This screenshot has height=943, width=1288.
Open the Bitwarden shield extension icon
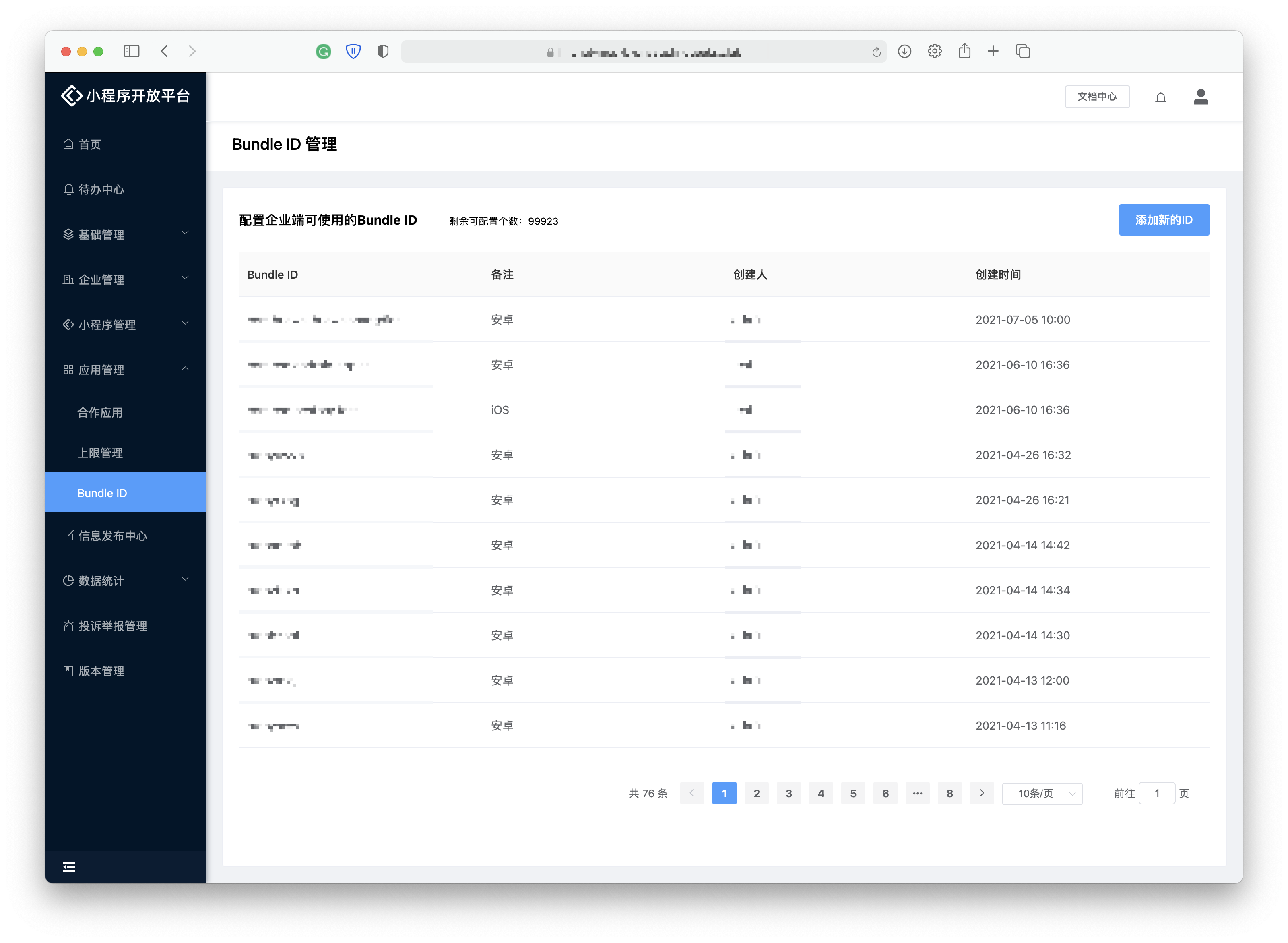pyautogui.click(x=353, y=52)
